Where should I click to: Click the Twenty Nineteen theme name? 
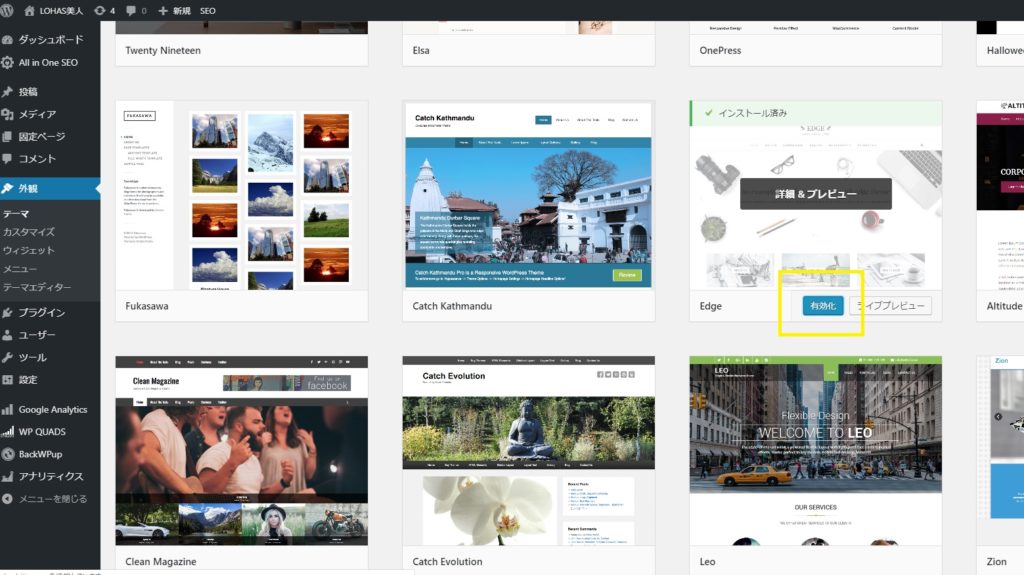pos(163,50)
